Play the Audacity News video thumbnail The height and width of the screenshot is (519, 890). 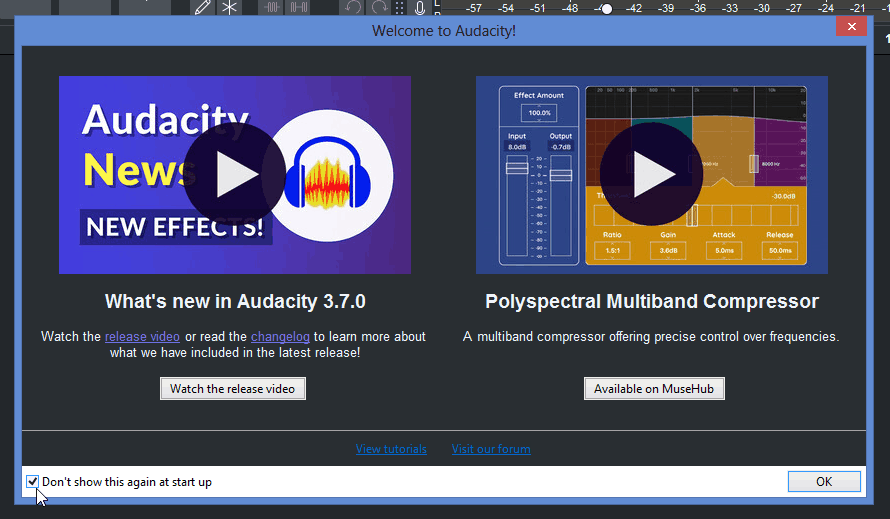(234, 174)
